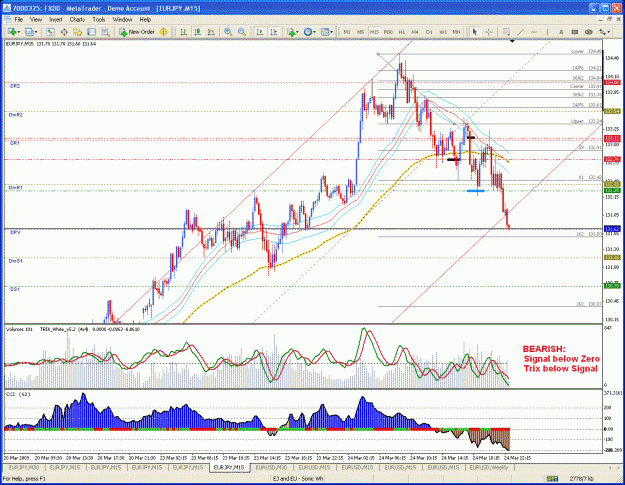Image resolution: width=625 pixels, height=485 pixels.
Task: Expand the Profiles dropdown arrow
Action: tap(36, 32)
